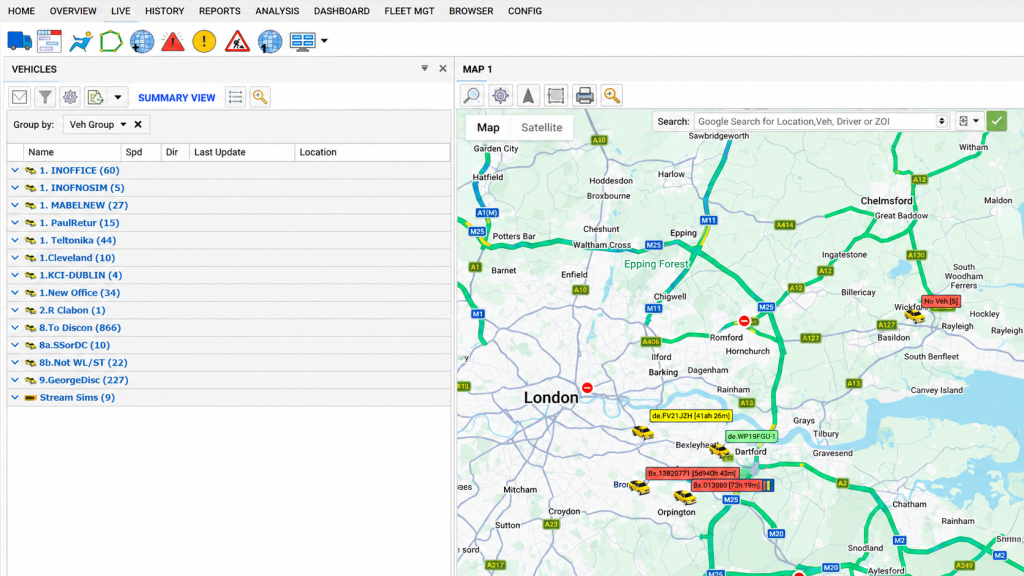Viewport: 1024px width, 576px height.
Task: Click the map locate target icon
Action: [500, 95]
